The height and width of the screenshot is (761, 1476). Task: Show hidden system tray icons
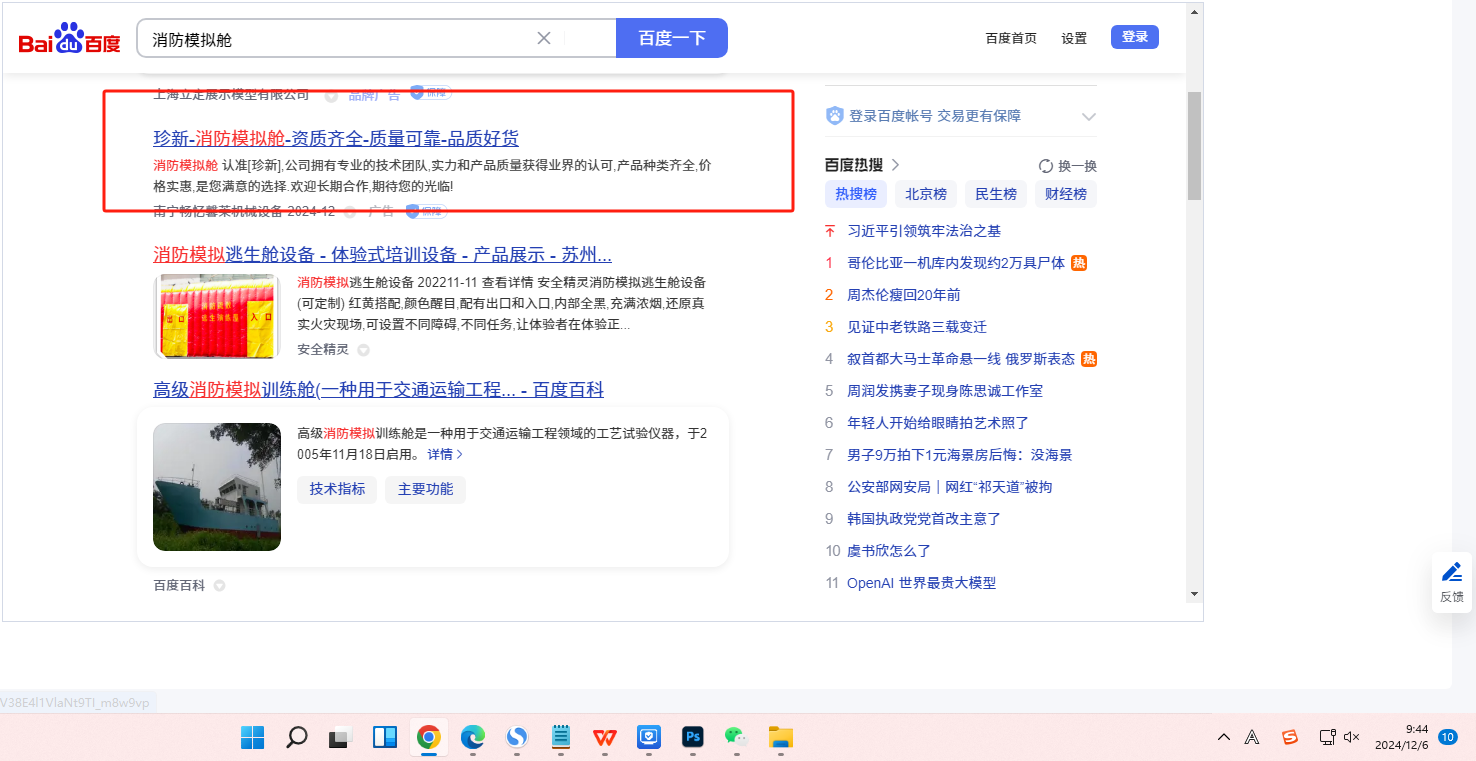click(1224, 737)
